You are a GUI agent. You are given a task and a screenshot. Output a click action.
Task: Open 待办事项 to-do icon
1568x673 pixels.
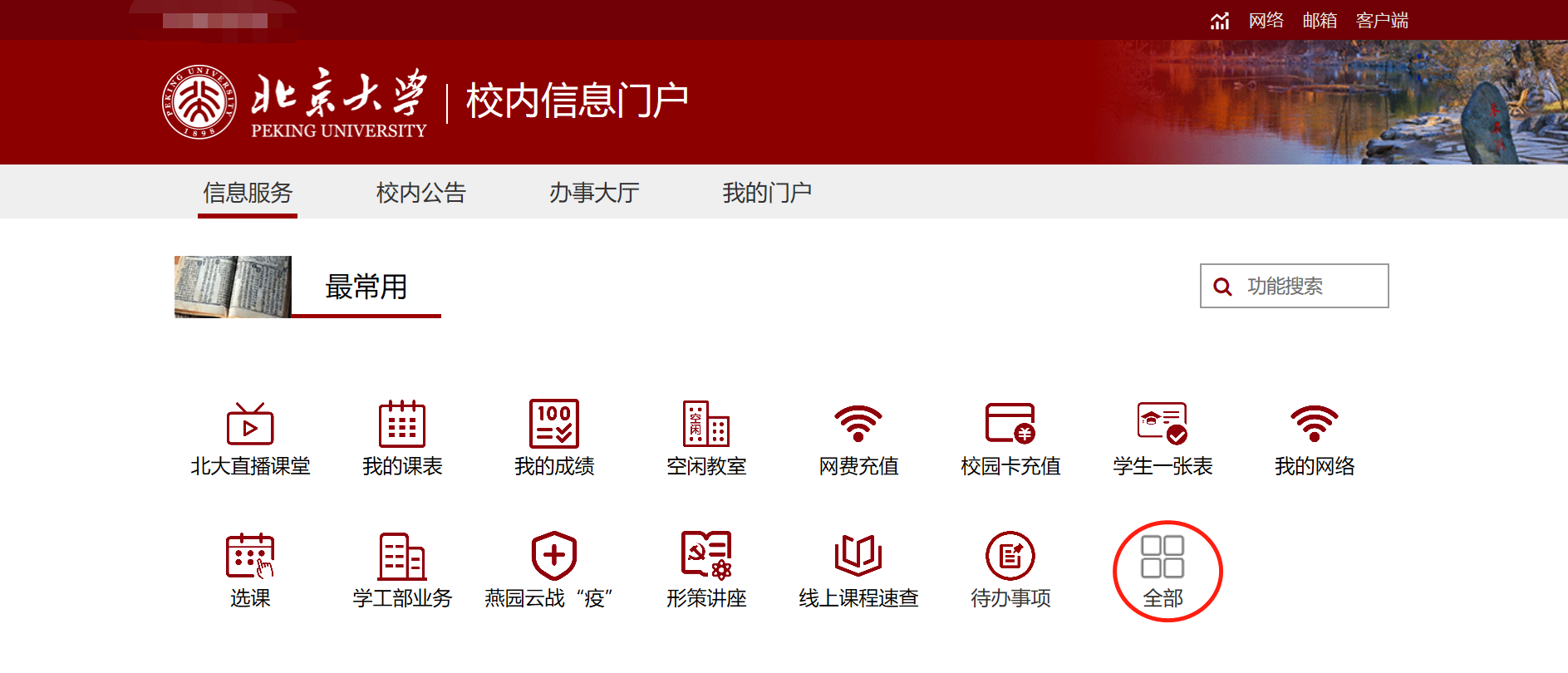[x=1010, y=557]
